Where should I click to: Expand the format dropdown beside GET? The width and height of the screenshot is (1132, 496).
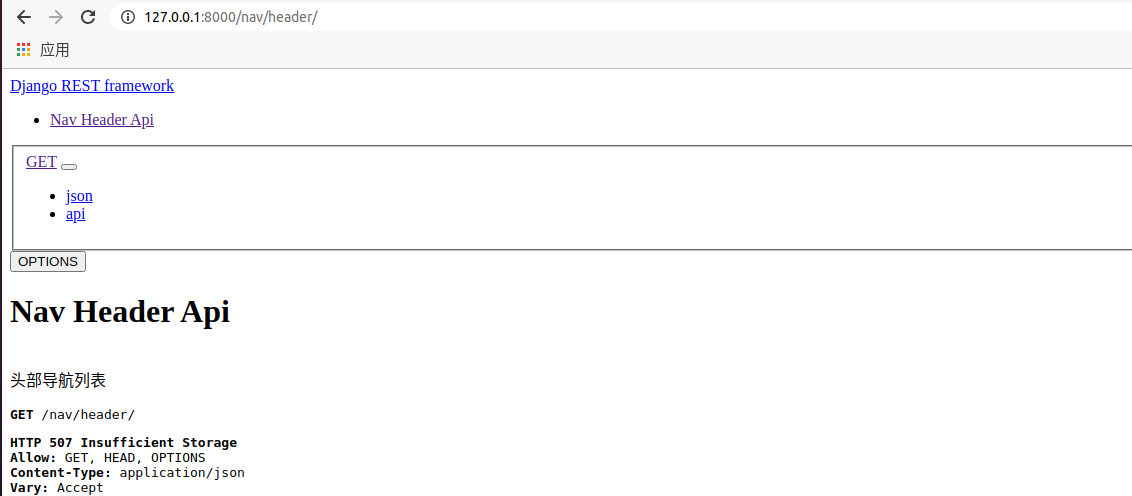(69, 167)
